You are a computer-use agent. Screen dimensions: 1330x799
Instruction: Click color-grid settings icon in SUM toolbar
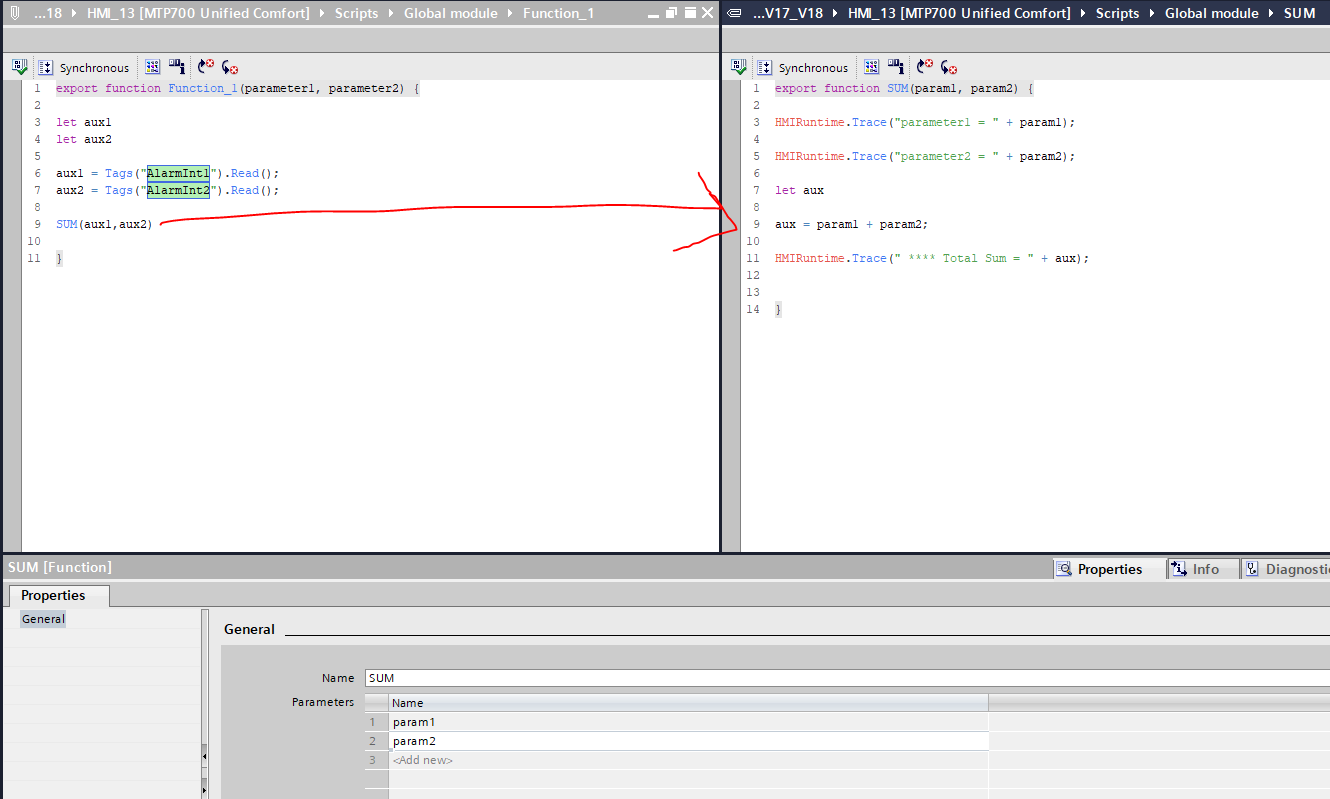pos(871,67)
